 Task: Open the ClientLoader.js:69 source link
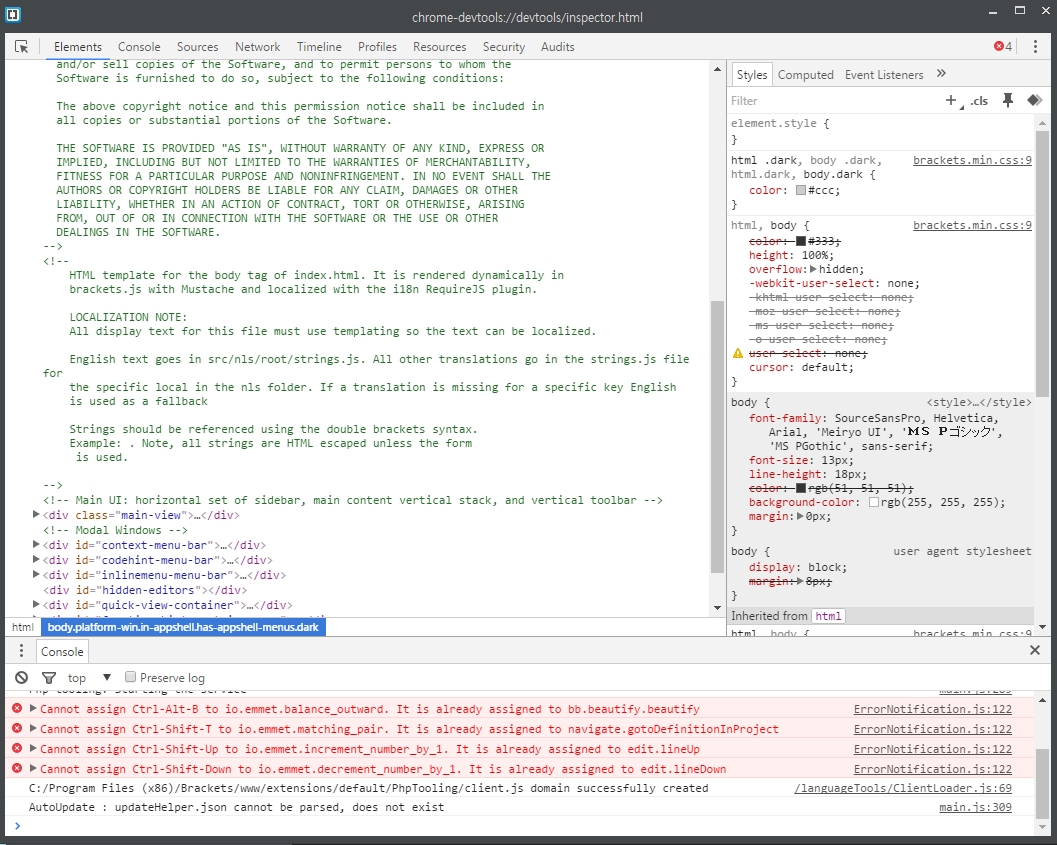coord(902,788)
